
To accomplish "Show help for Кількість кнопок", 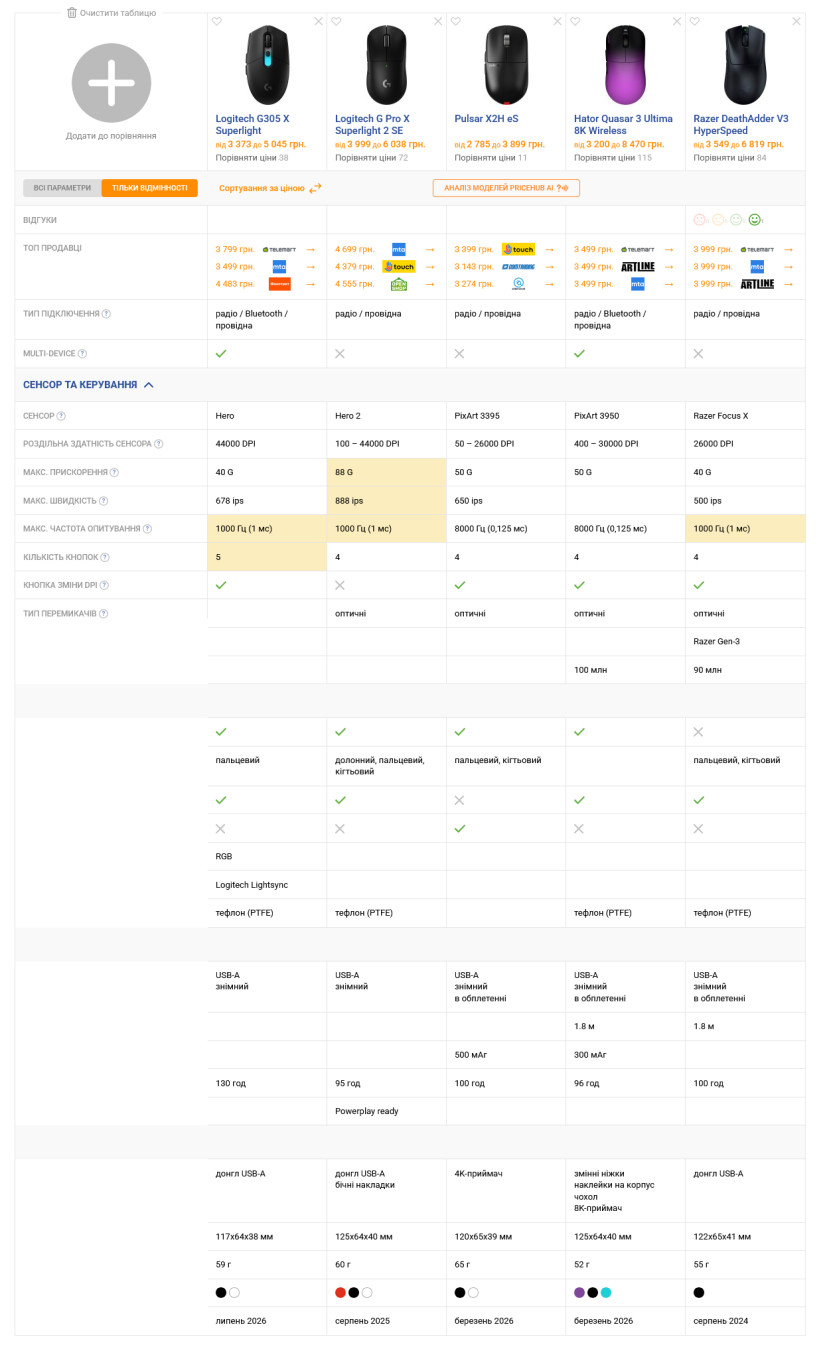I will pos(105,557).
